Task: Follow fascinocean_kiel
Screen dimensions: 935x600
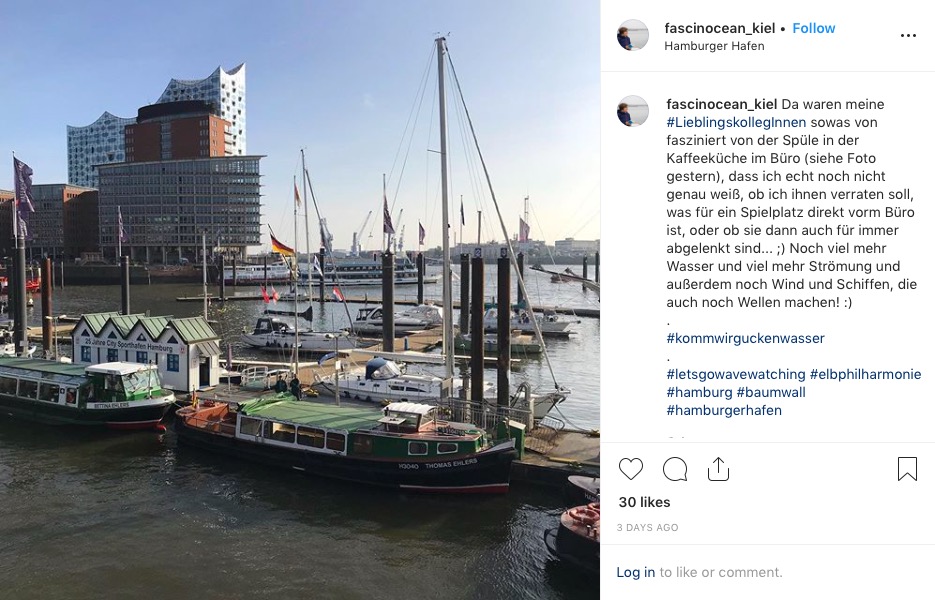Action: (x=813, y=28)
